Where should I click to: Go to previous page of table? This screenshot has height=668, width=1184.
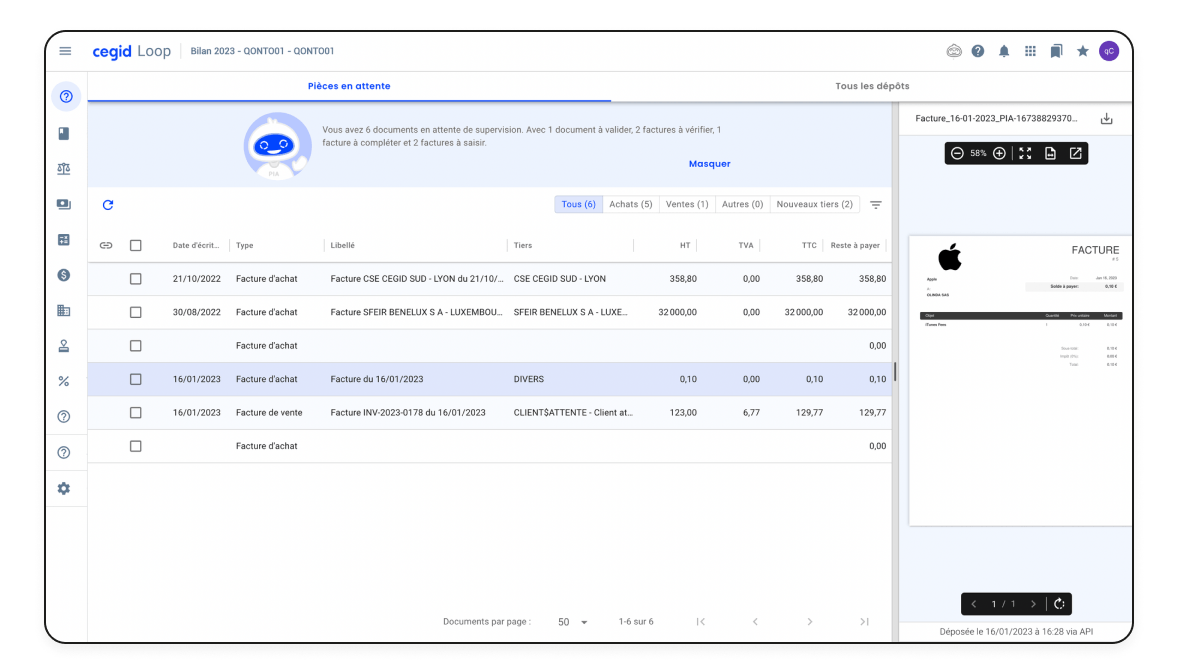[755, 622]
